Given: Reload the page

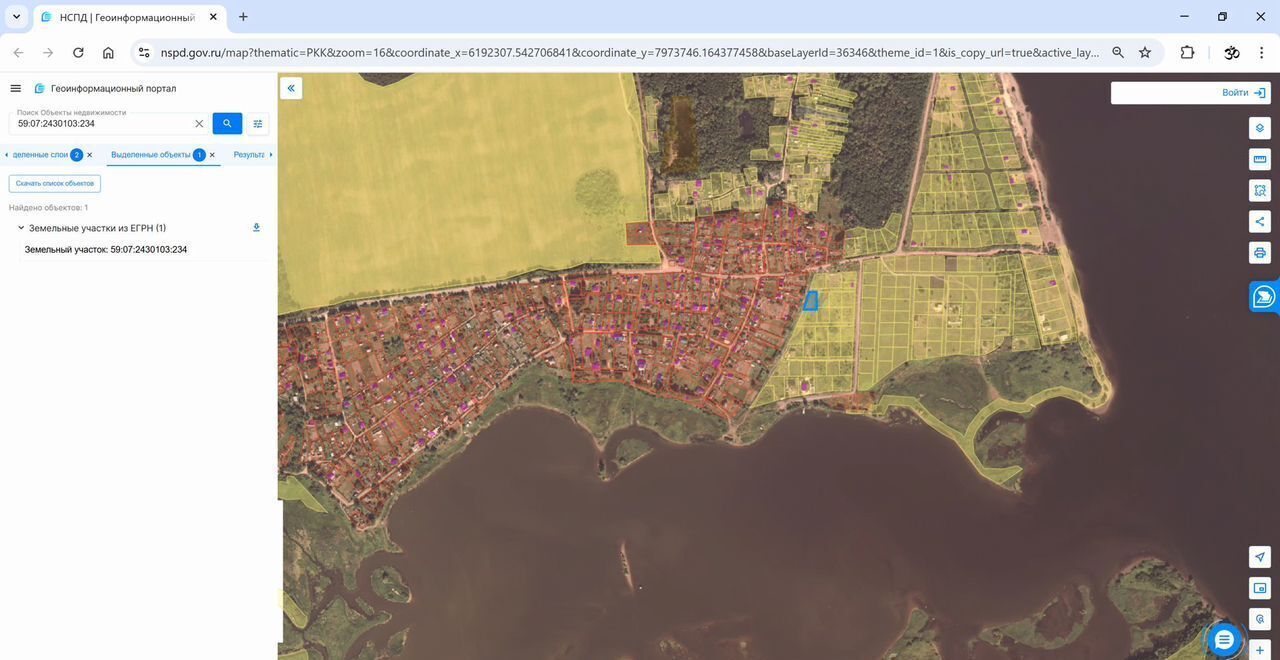Looking at the screenshot, I should tap(78, 53).
